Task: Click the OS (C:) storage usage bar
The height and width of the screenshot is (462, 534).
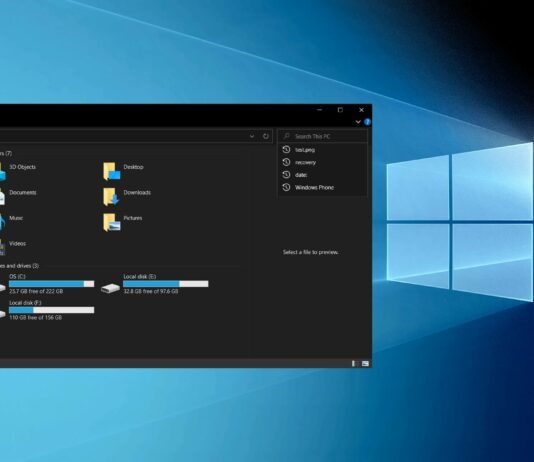Action: pos(51,284)
